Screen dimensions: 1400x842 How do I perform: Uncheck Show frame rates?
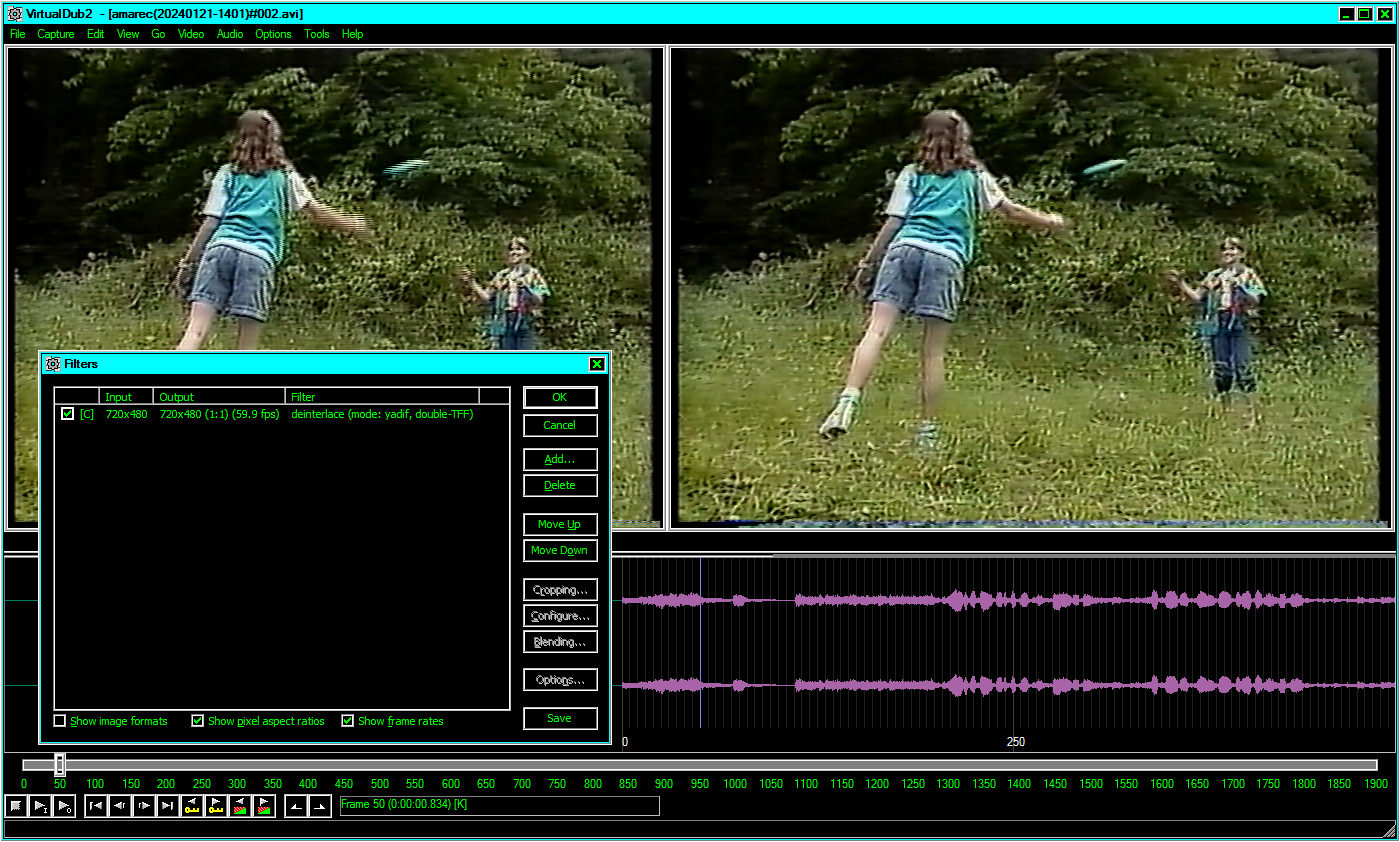tap(348, 721)
